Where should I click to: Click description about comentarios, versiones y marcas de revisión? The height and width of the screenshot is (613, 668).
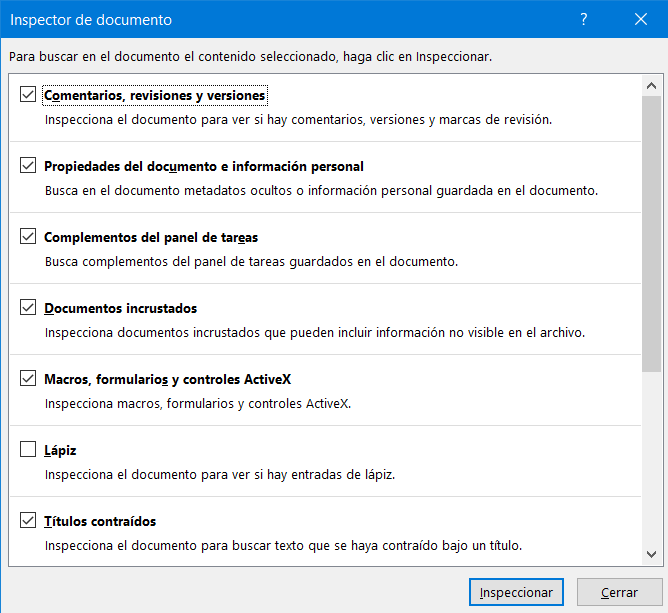click(x=298, y=120)
